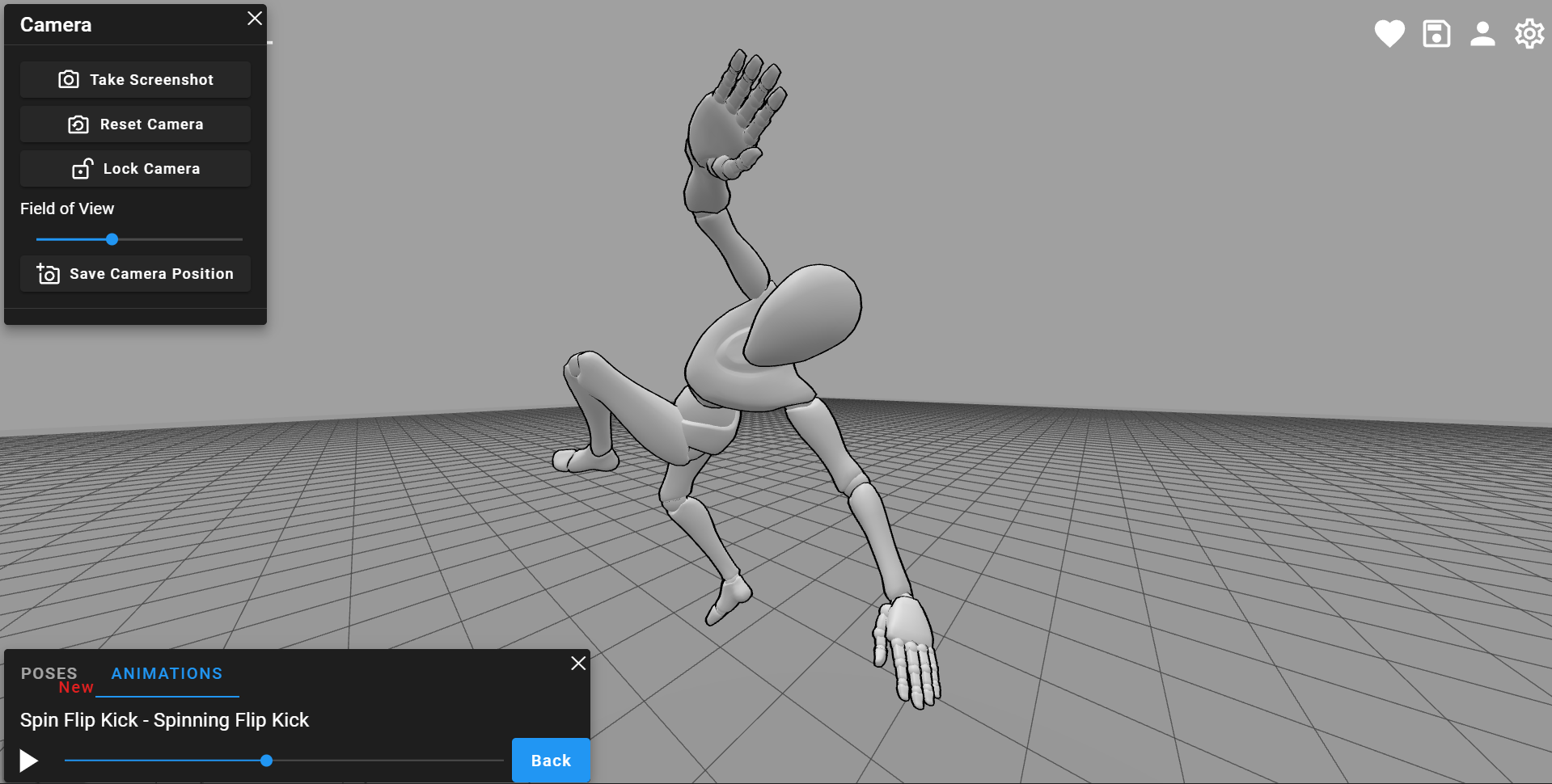
Task: Click the Field of View slider handle
Action: (x=112, y=239)
